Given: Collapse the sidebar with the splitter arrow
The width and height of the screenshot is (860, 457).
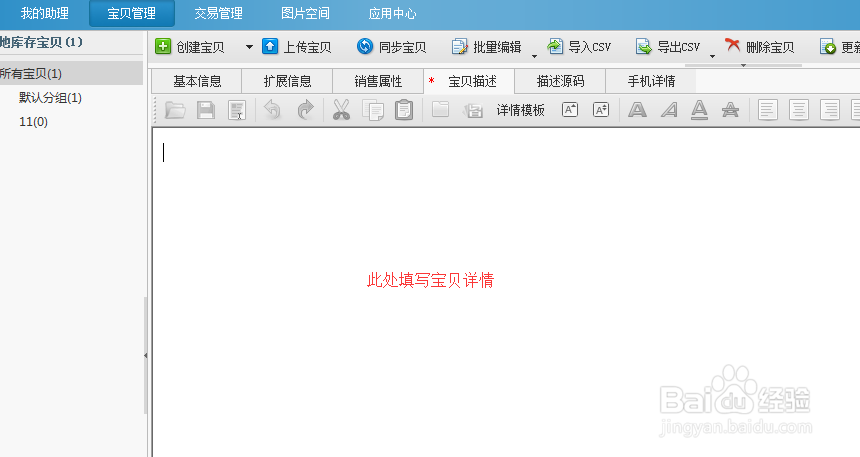Looking at the screenshot, I should coord(145,356).
